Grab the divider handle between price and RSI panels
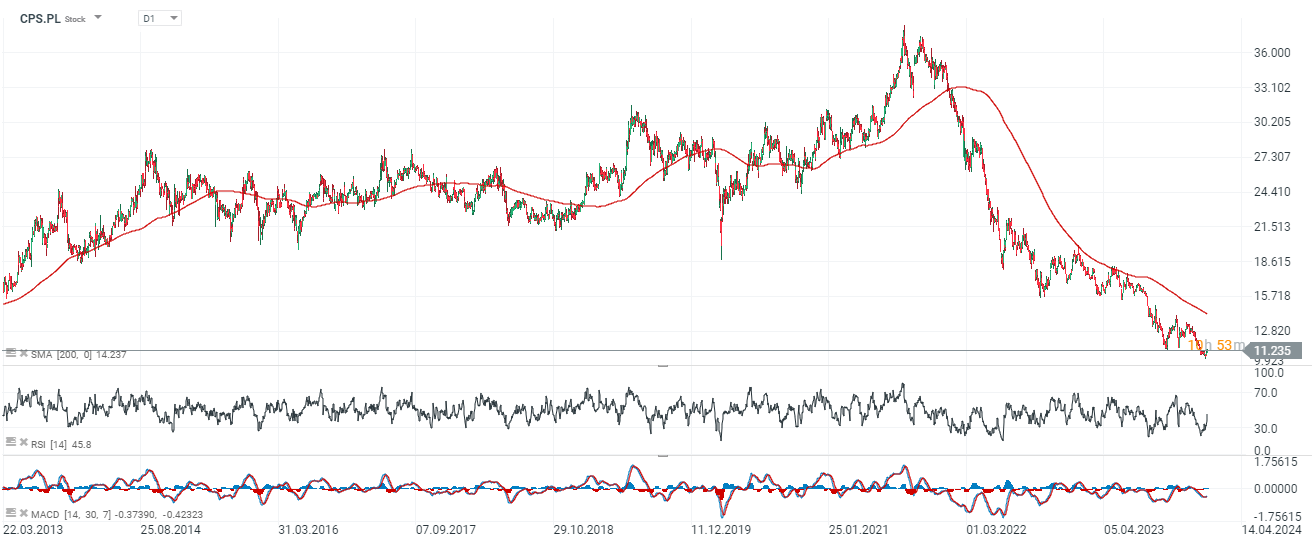This screenshot has width=1314, height=547. point(661,367)
